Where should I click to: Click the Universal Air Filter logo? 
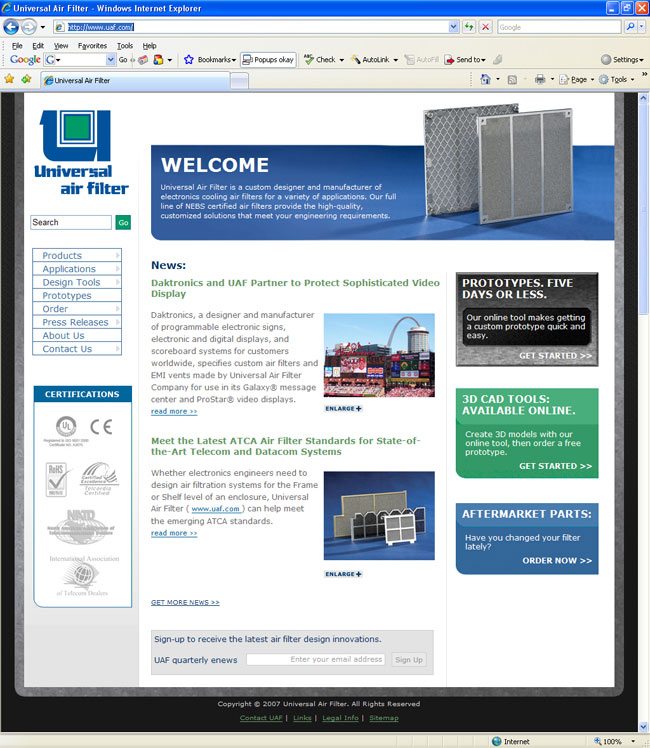[81, 153]
